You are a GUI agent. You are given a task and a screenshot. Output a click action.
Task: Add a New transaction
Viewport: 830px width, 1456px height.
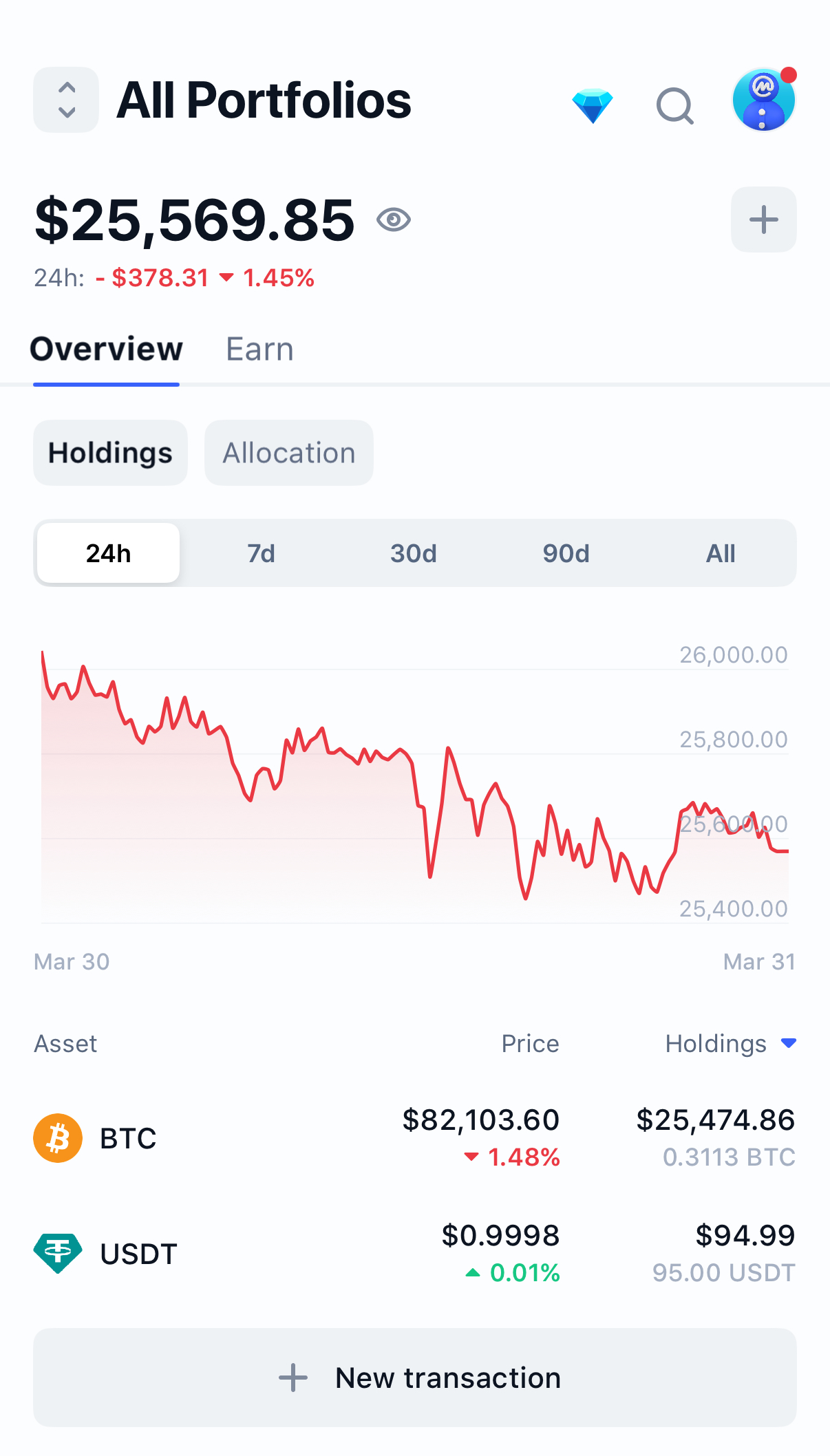pos(415,1378)
